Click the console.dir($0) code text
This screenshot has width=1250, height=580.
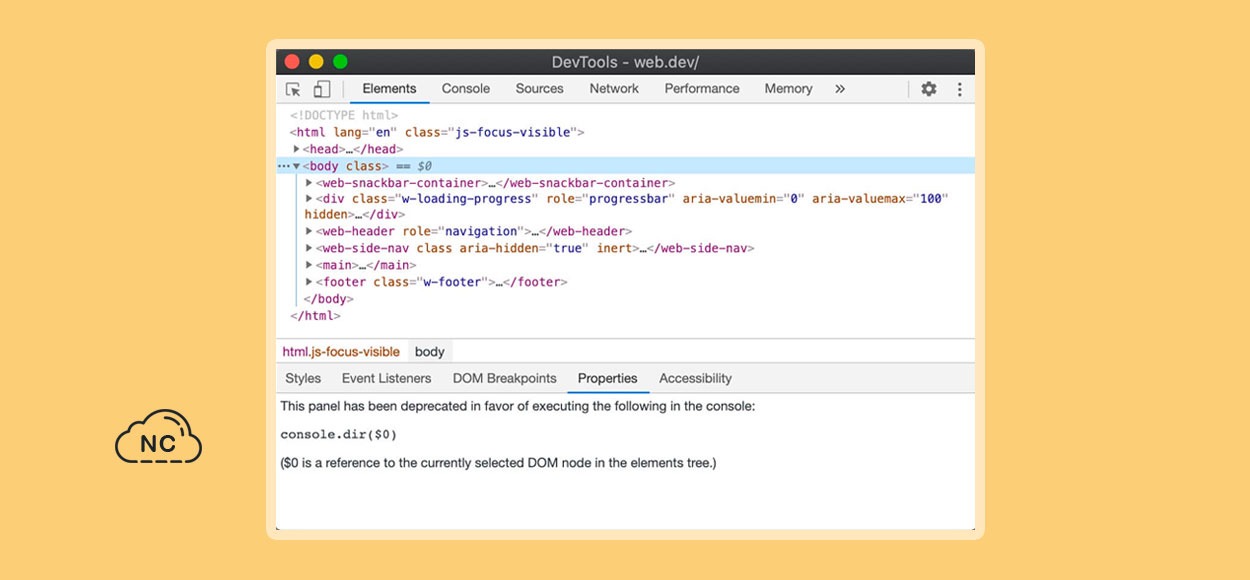tap(339, 435)
